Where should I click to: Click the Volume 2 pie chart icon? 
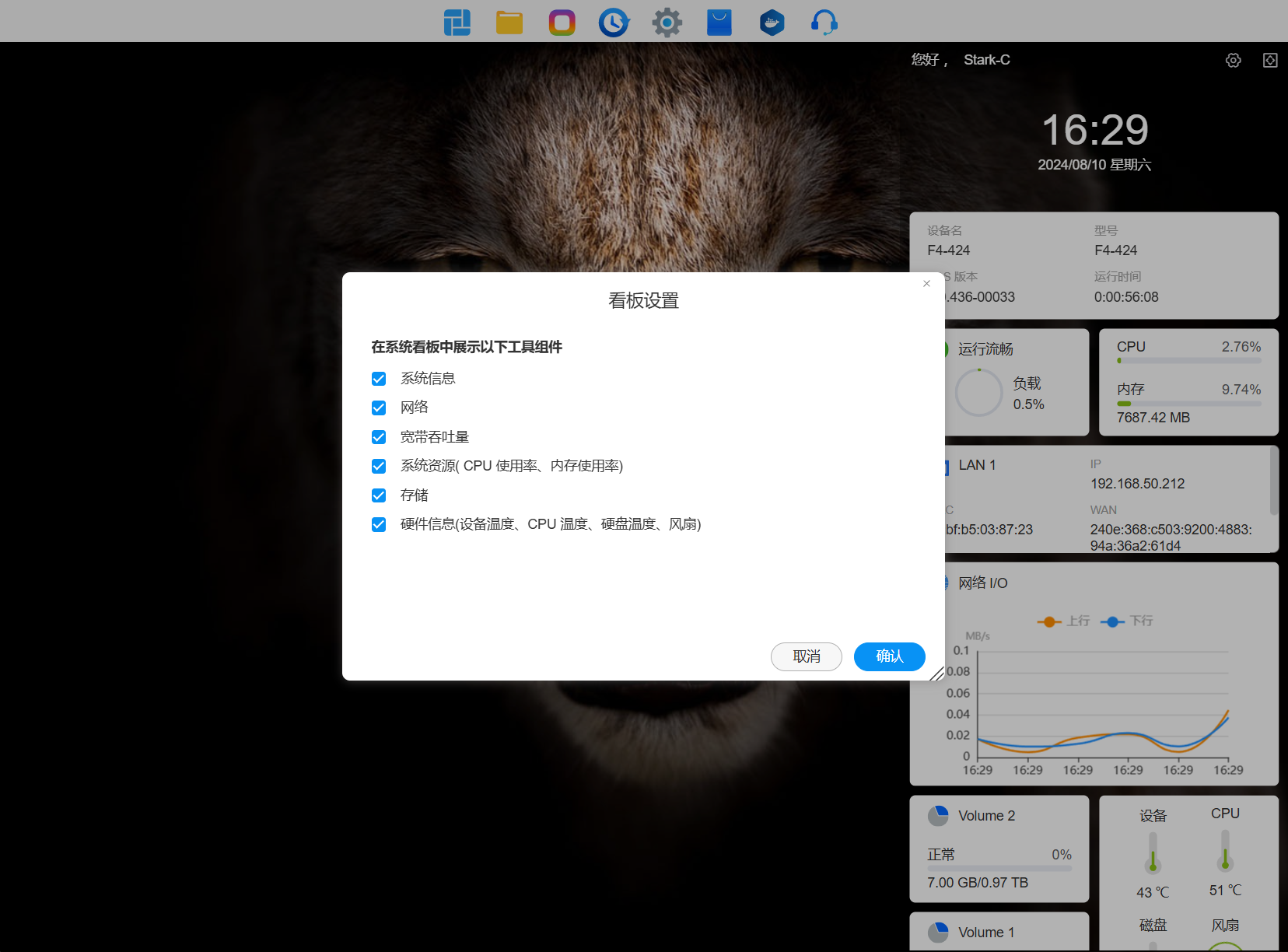[938, 816]
